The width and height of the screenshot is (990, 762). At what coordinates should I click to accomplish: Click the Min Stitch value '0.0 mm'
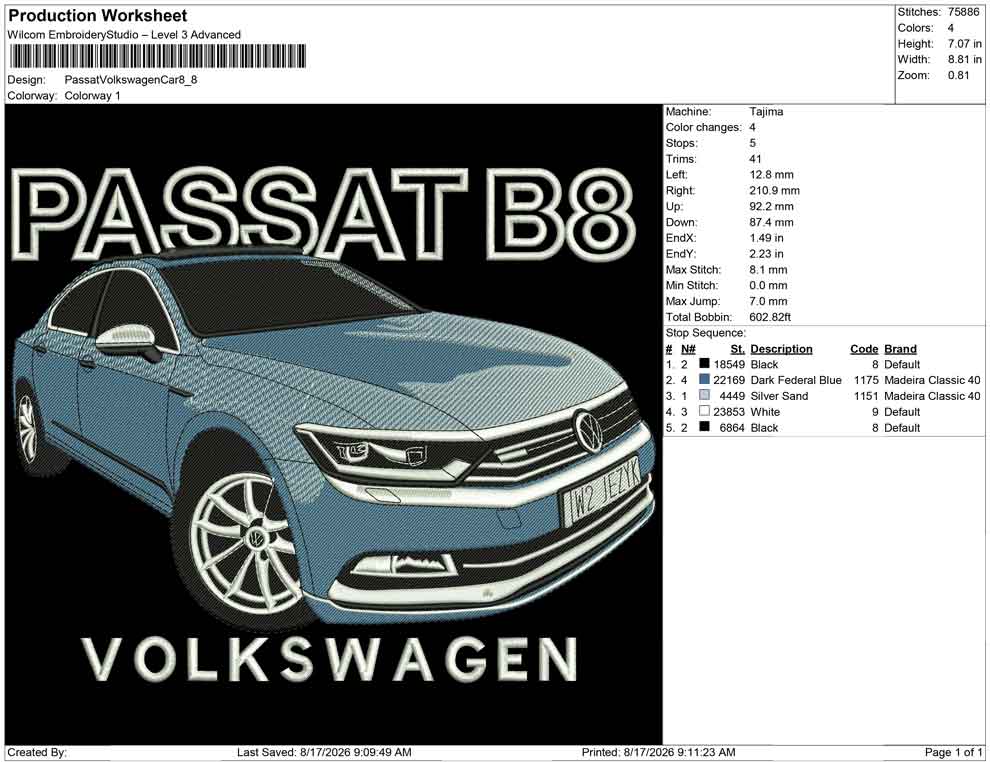768,285
